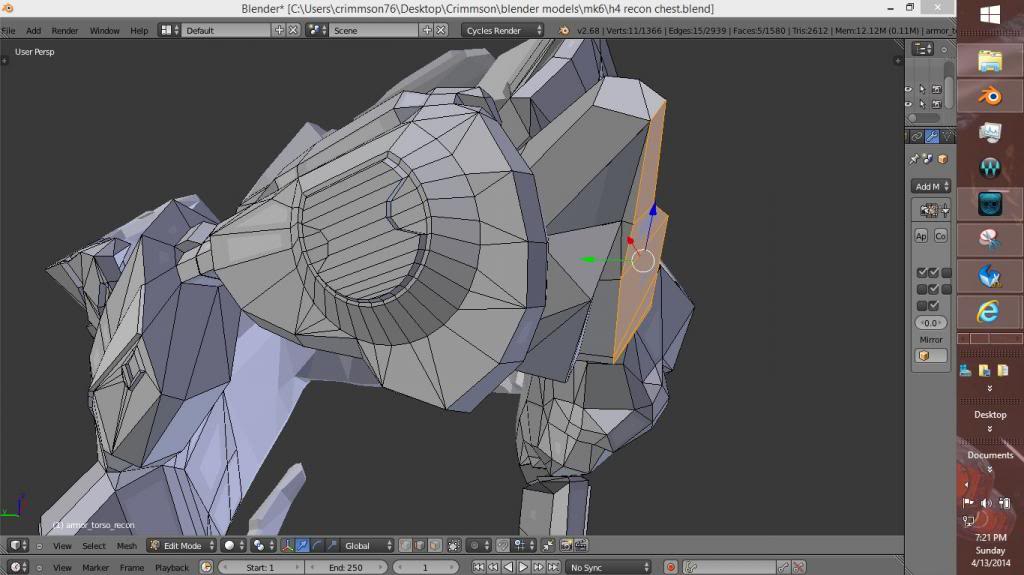
Task: Toggle visibility eye in outliner top row
Action: pyautogui.click(x=909, y=89)
